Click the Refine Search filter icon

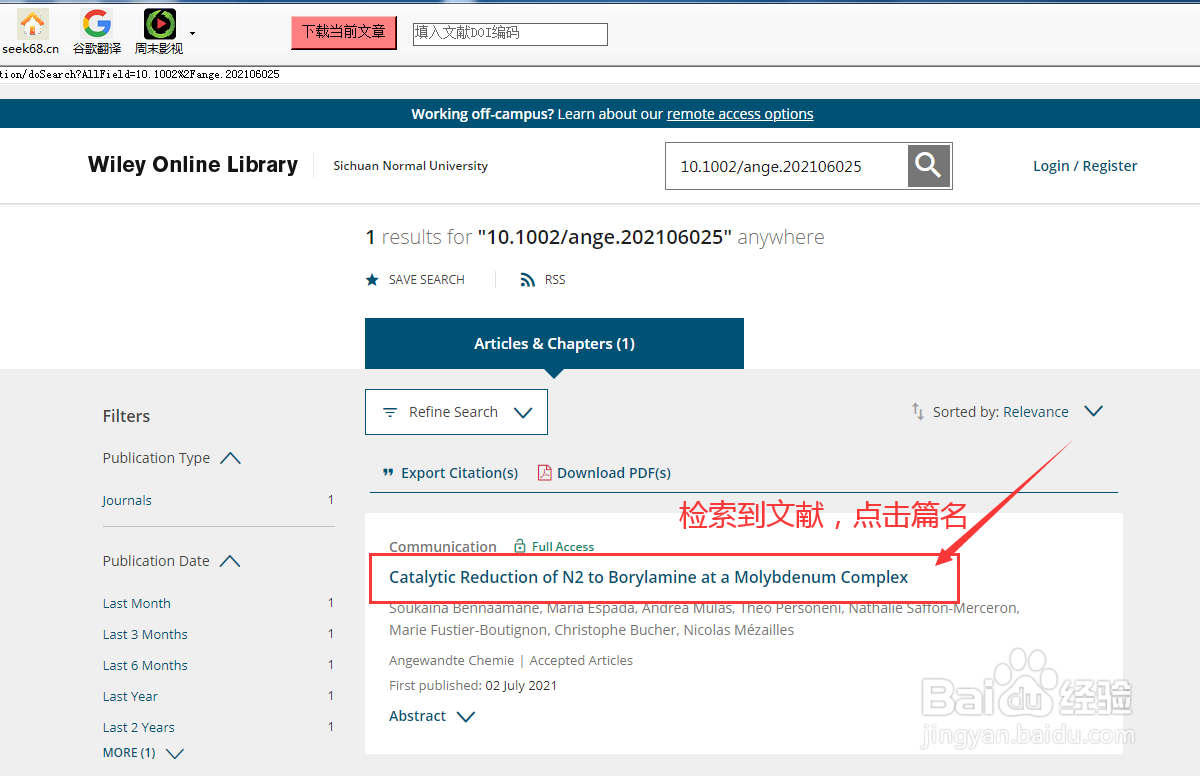pyautogui.click(x=390, y=411)
